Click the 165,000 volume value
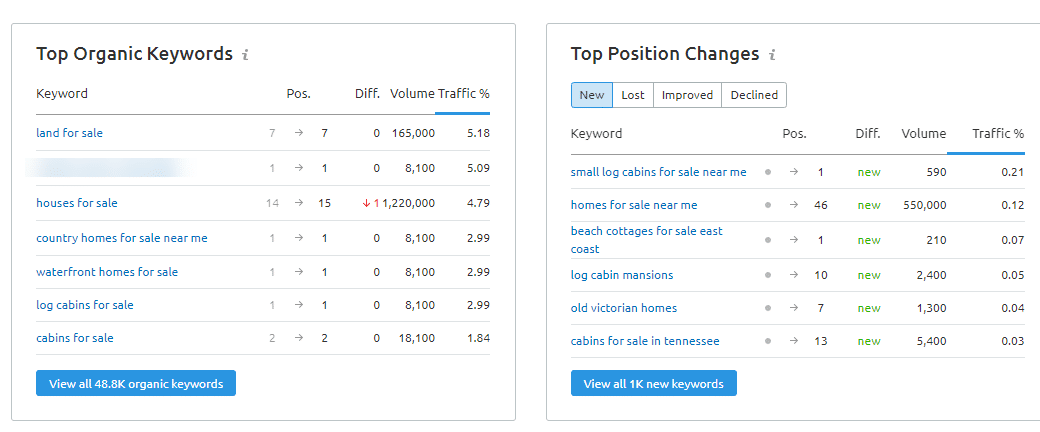 coord(413,133)
